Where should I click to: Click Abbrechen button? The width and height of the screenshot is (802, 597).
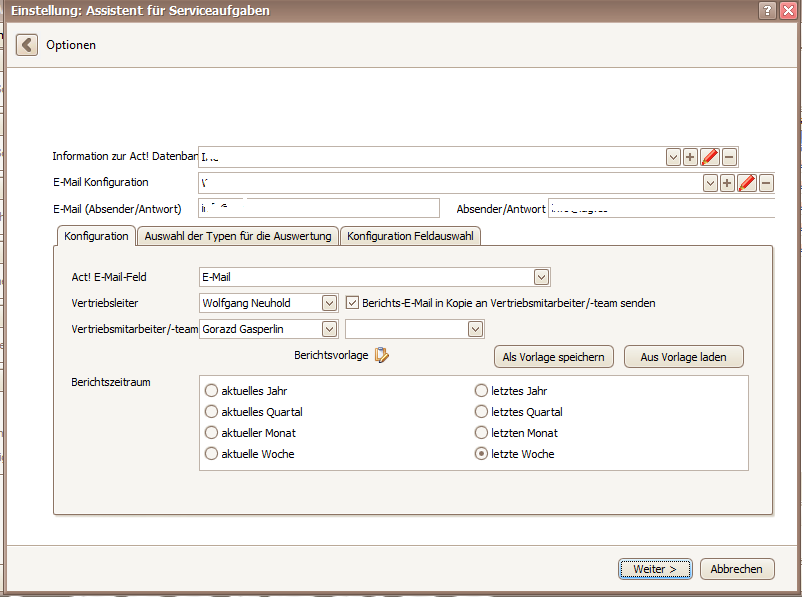click(x=737, y=569)
